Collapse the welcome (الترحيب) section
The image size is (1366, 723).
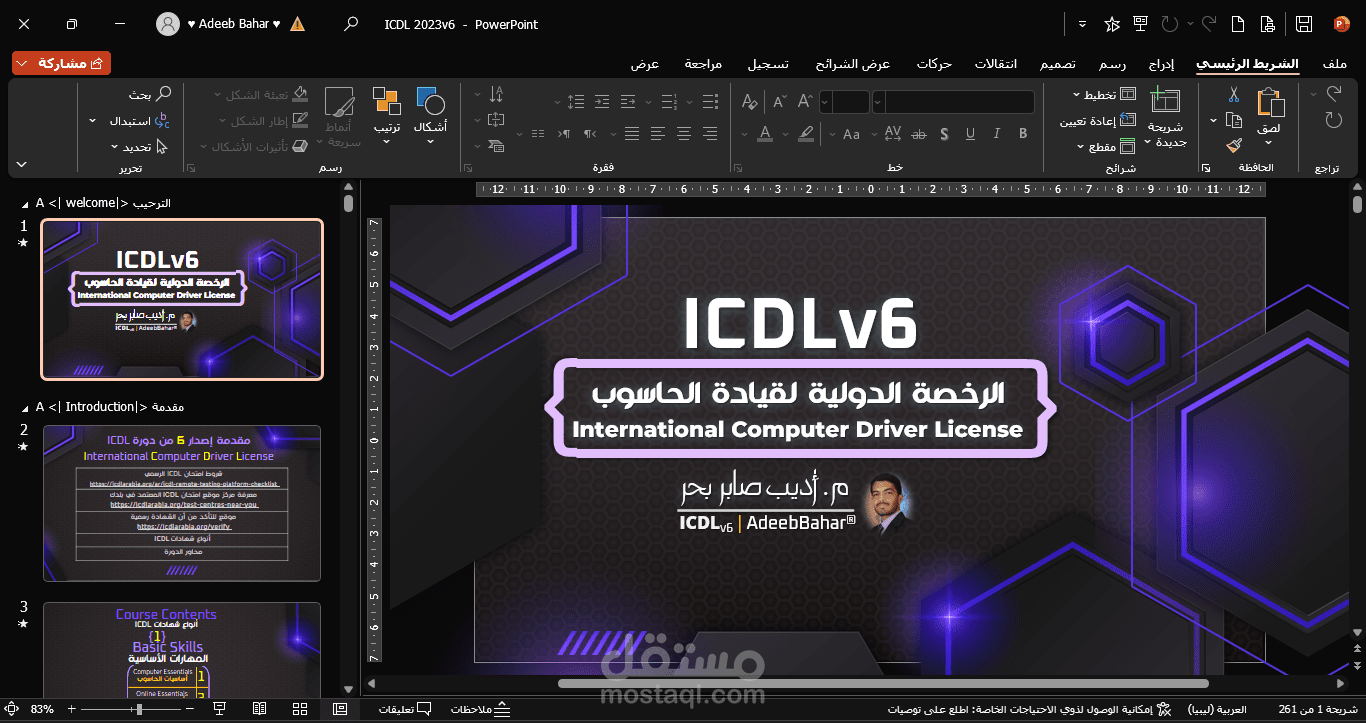tap(25, 203)
